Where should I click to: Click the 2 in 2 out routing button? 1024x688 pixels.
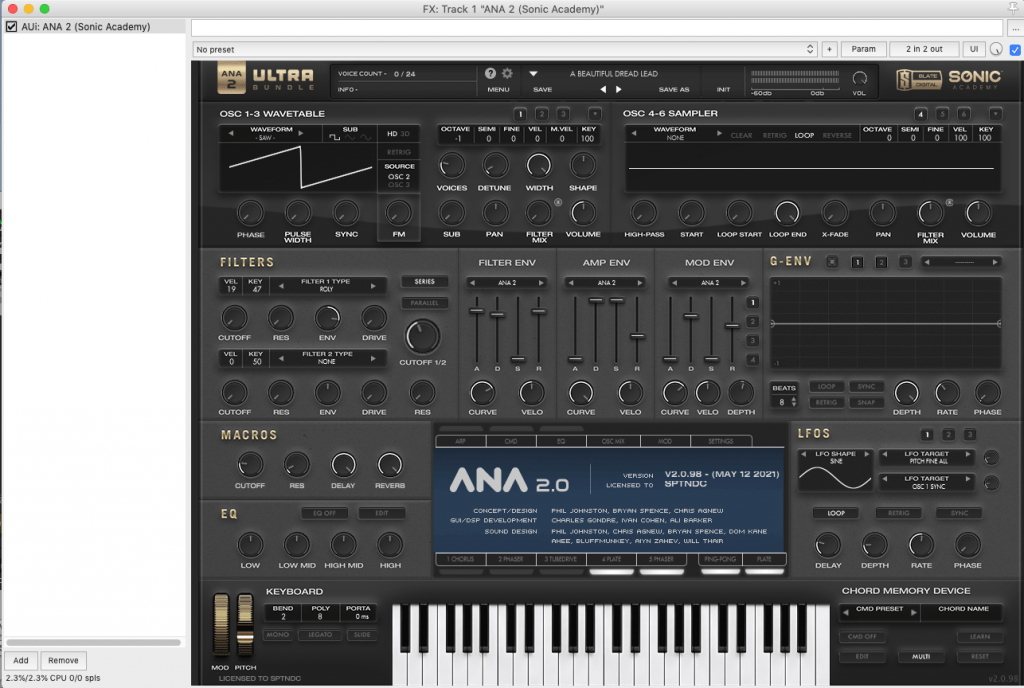click(924, 49)
